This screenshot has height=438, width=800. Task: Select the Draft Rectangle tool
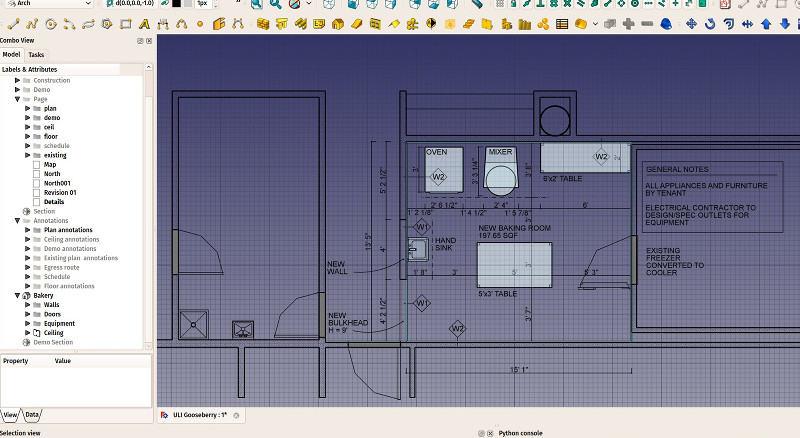[x=126, y=24]
